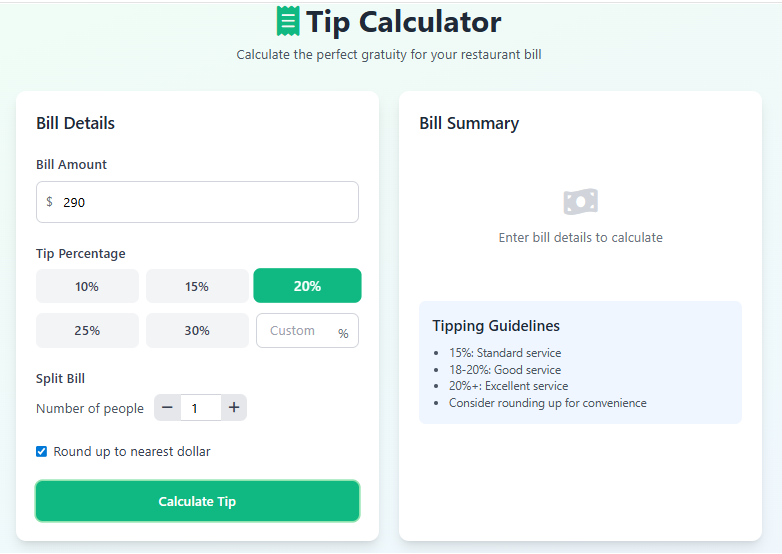Click the number of people value box

click(x=200, y=408)
